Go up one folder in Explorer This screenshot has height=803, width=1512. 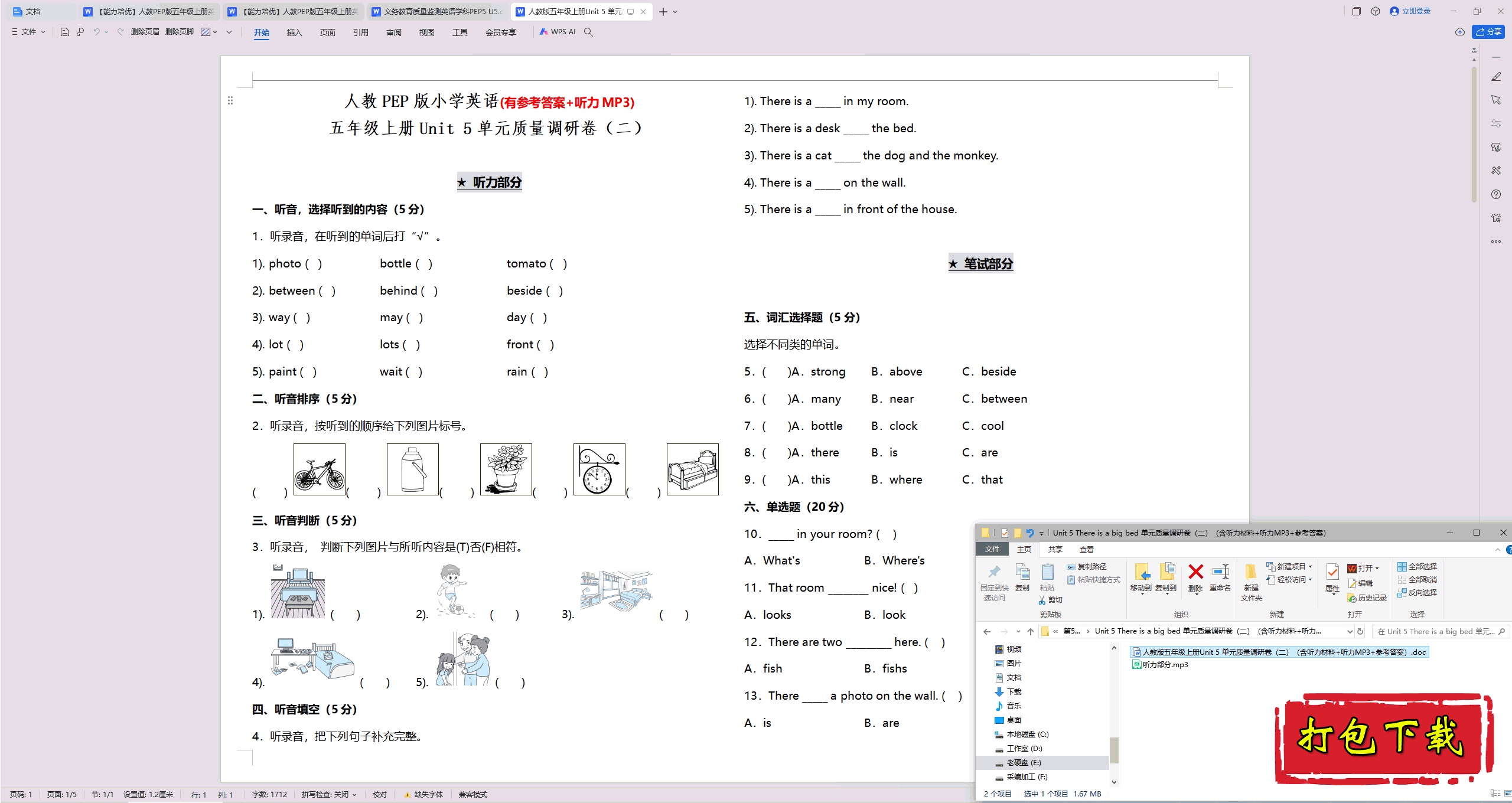click(x=1031, y=631)
